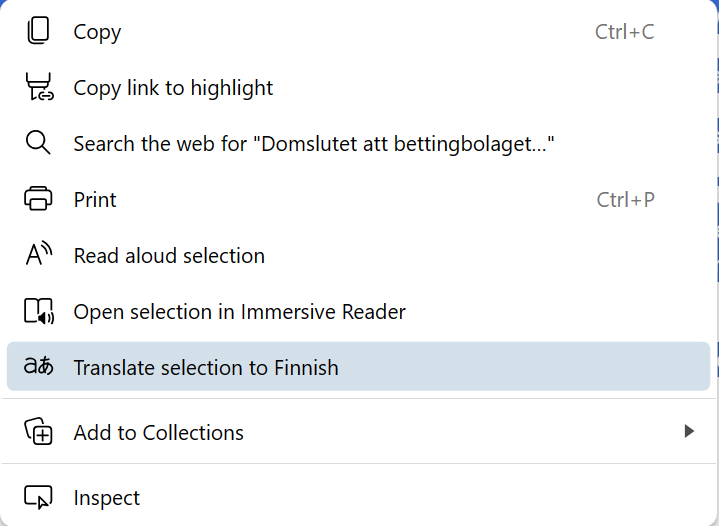719x526 pixels.
Task: Click the Copy icon
Action: click(38, 31)
